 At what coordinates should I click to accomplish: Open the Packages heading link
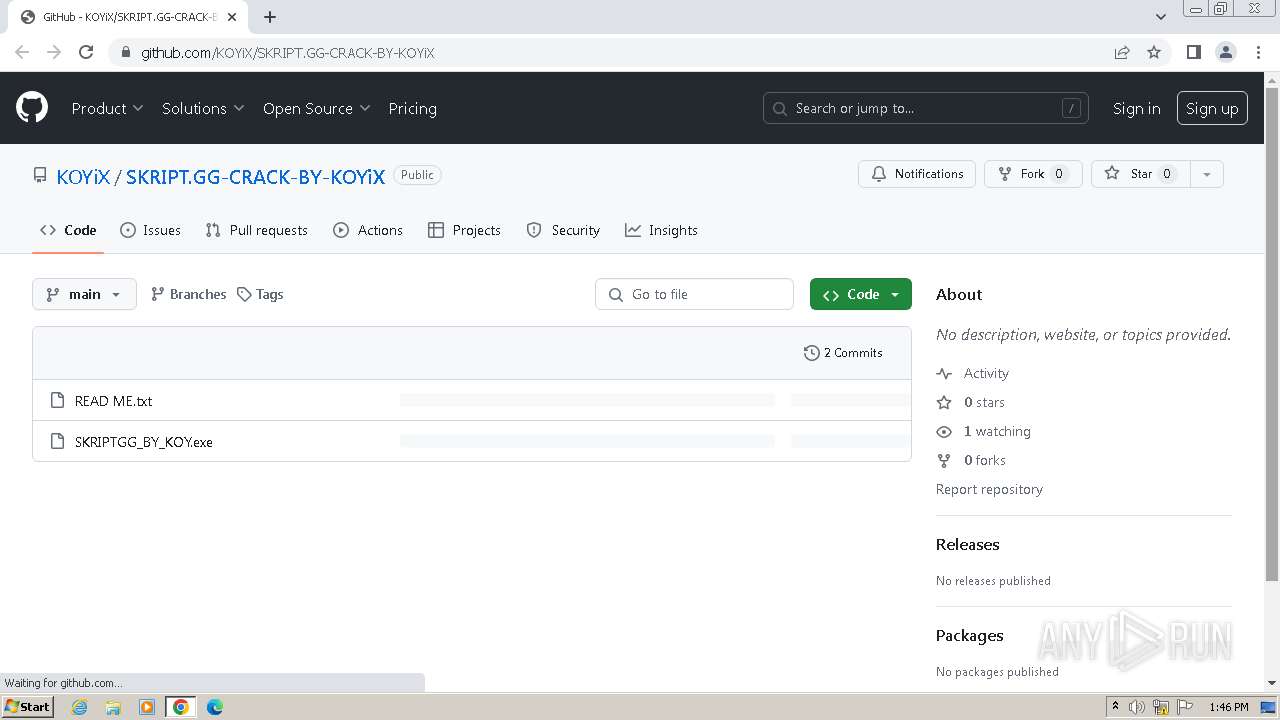pyautogui.click(x=969, y=635)
